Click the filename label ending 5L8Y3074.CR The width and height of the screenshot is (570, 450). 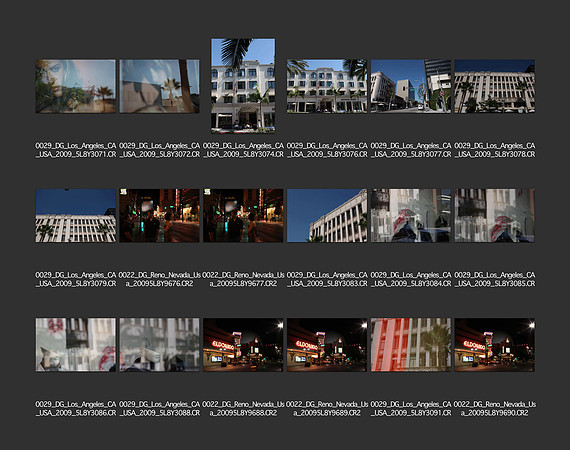(243, 150)
